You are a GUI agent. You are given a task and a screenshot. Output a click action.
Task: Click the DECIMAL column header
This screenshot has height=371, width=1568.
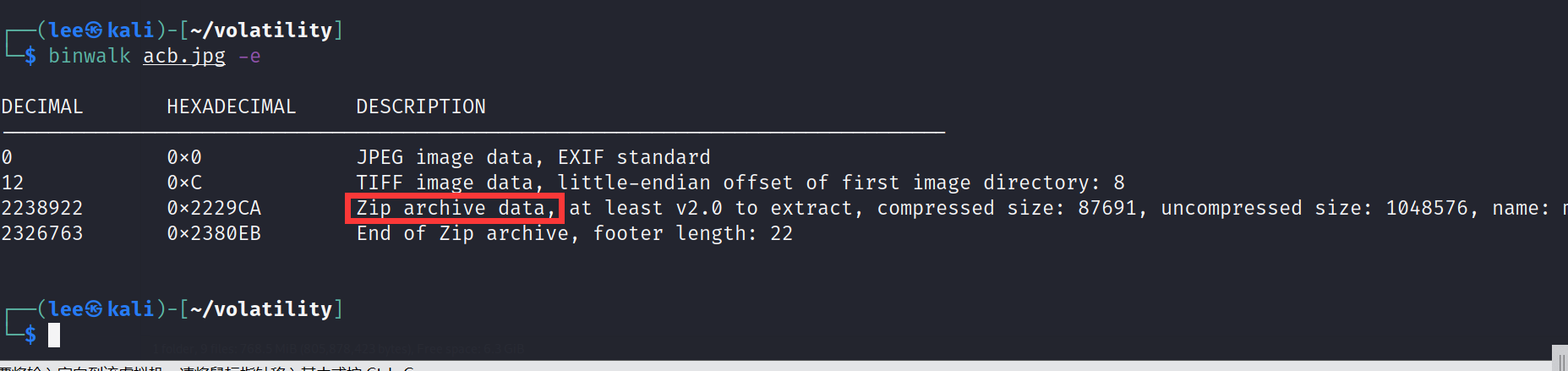pos(42,106)
